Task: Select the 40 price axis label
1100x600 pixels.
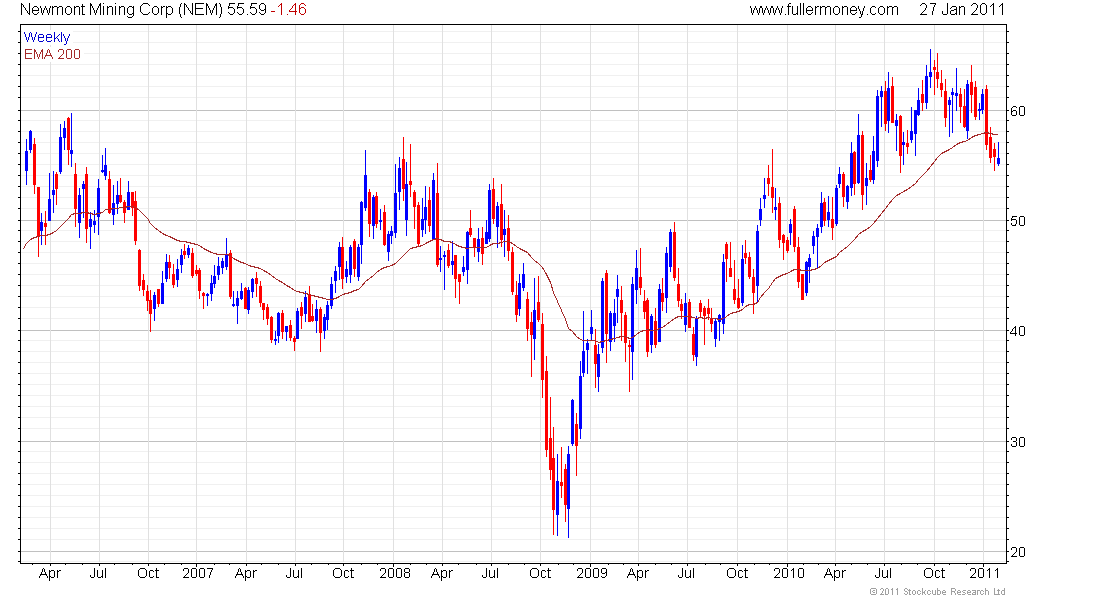Action: pyautogui.click(x=1017, y=332)
